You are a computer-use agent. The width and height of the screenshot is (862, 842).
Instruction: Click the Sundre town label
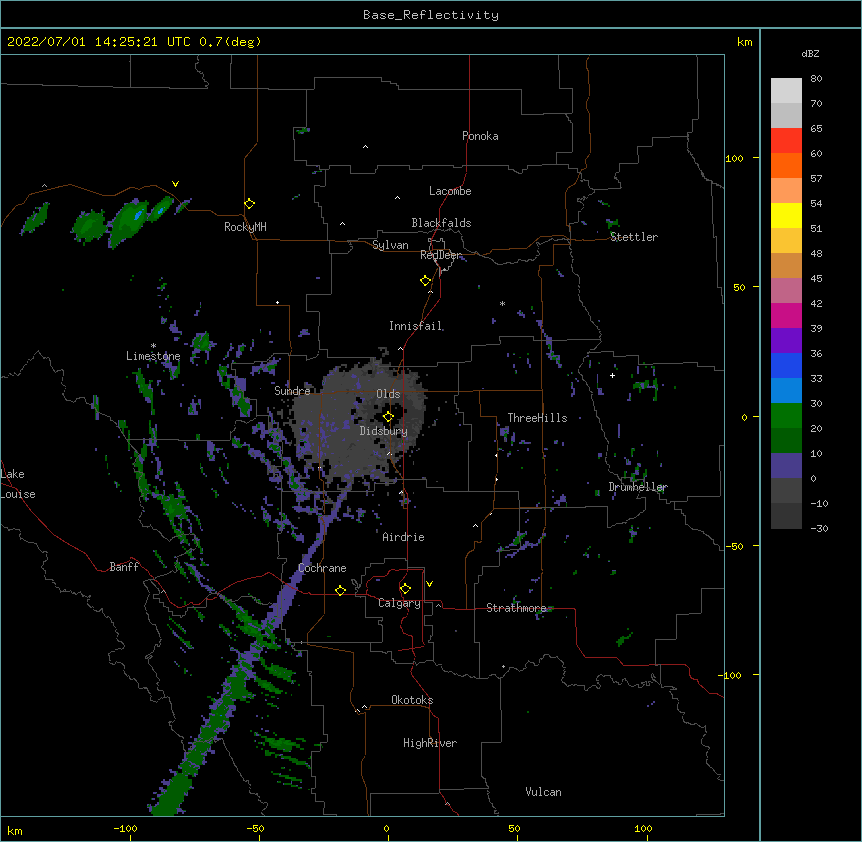click(x=292, y=391)
